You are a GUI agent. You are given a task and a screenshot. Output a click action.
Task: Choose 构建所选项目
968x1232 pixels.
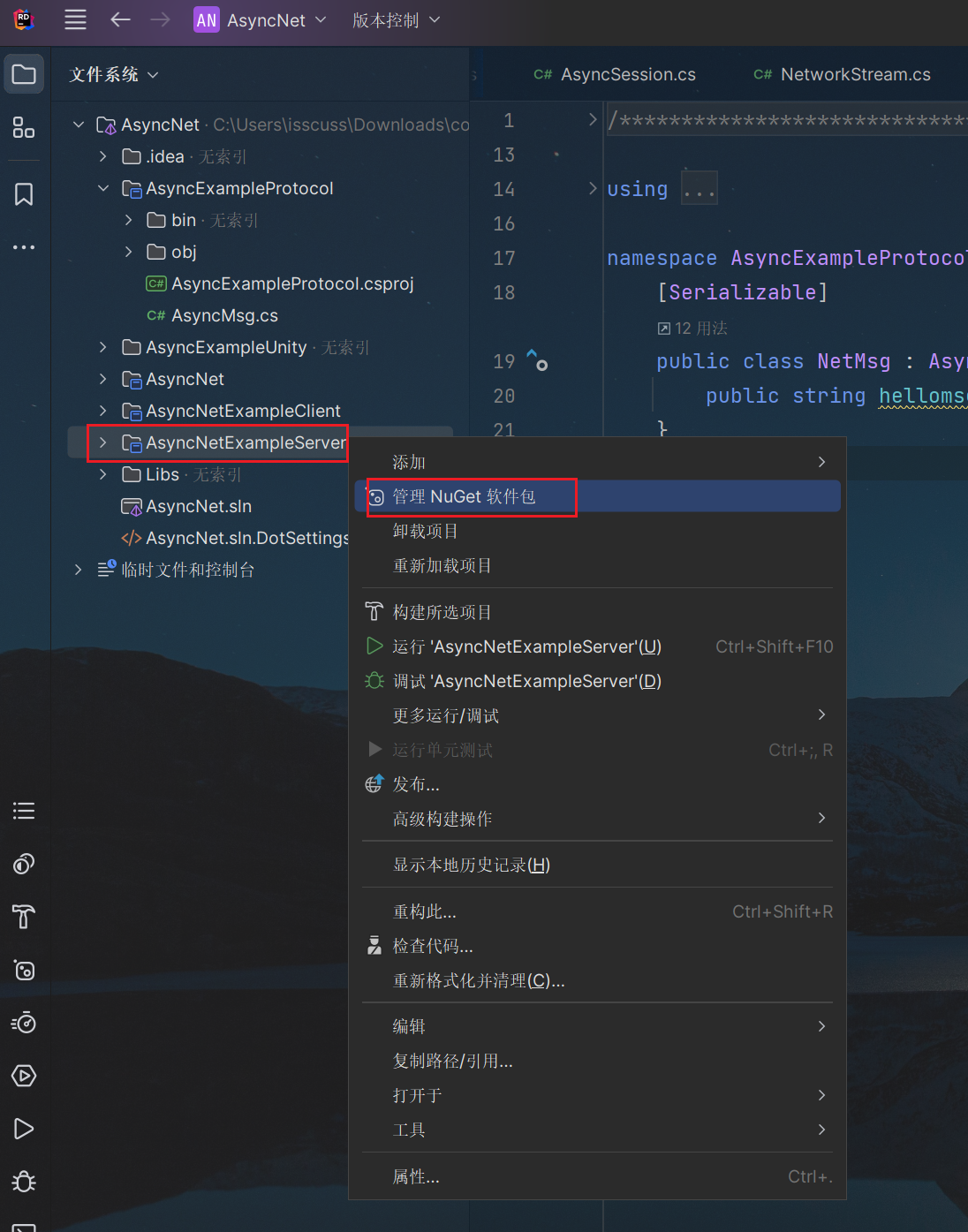tap(598, 612)
